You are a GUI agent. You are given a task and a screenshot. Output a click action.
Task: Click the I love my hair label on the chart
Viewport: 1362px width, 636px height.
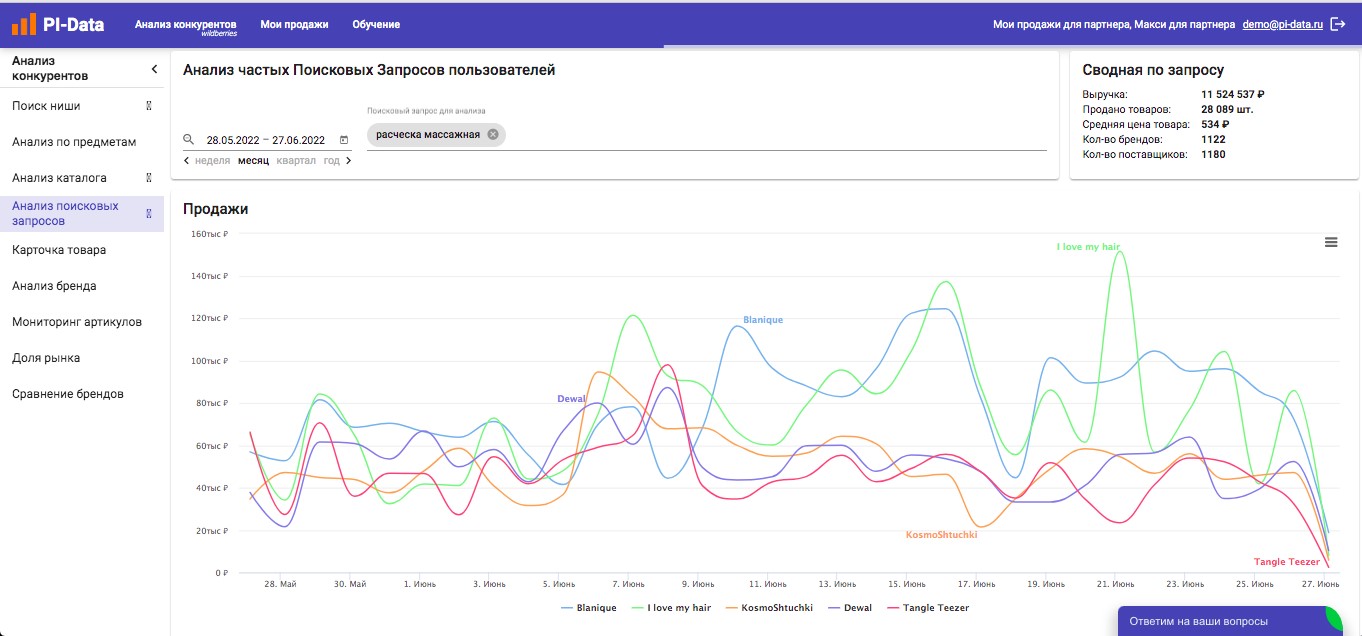click(1089, 247)
